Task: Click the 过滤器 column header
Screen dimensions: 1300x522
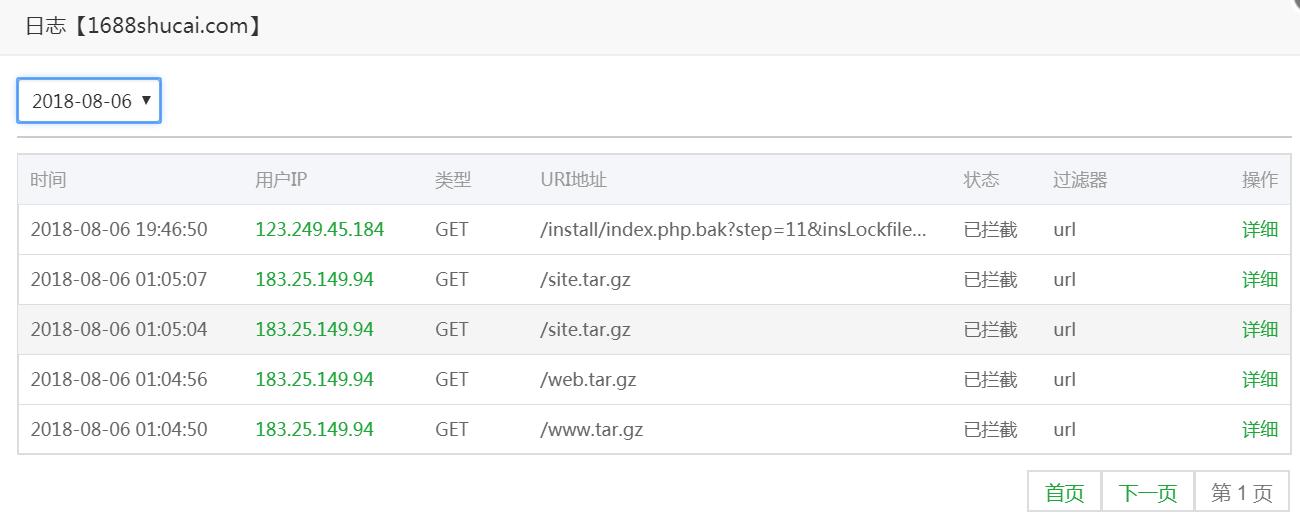Action: tap(1080, 180)
